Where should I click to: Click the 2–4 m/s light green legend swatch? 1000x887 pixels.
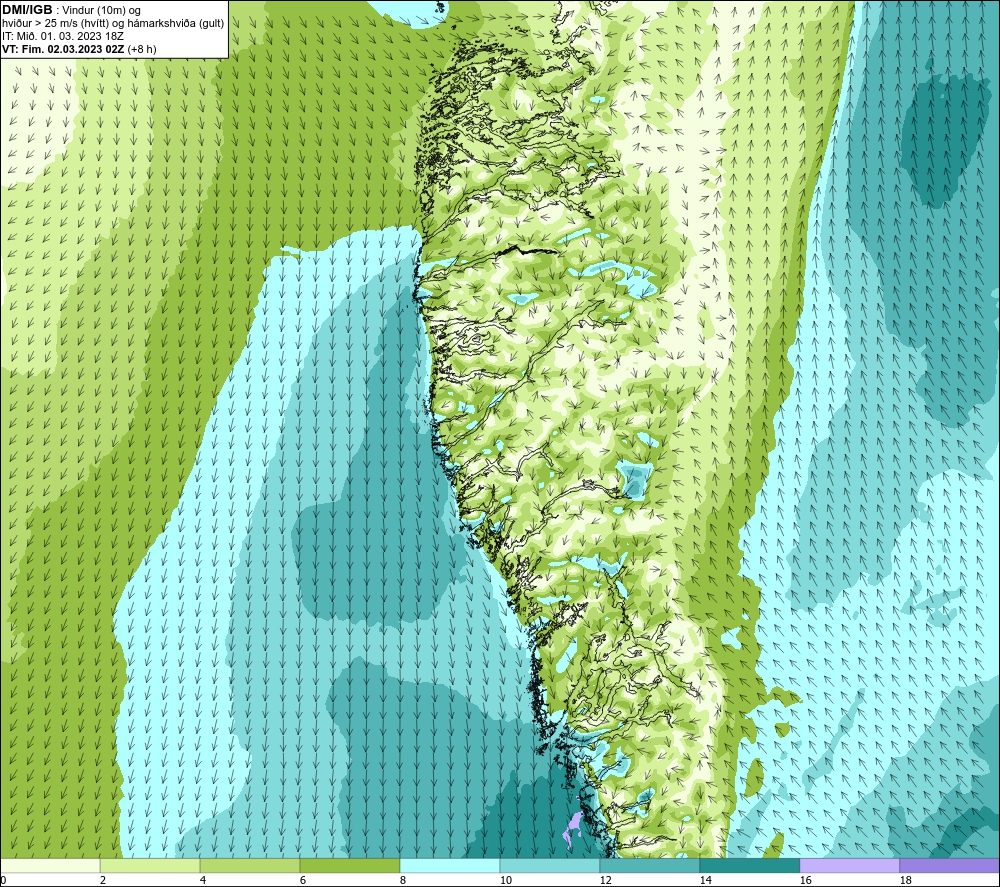pos(150,866)
